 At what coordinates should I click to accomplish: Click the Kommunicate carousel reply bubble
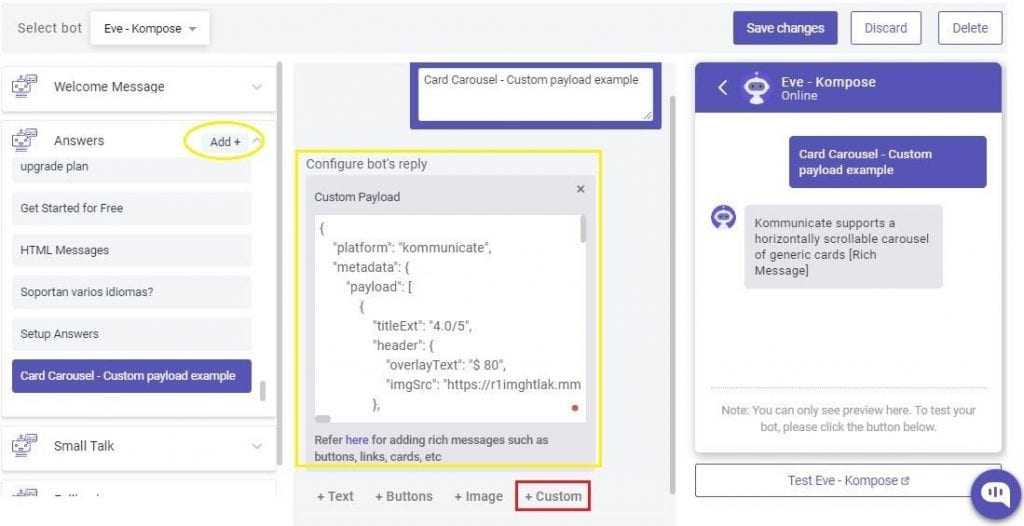click(843, 246)
